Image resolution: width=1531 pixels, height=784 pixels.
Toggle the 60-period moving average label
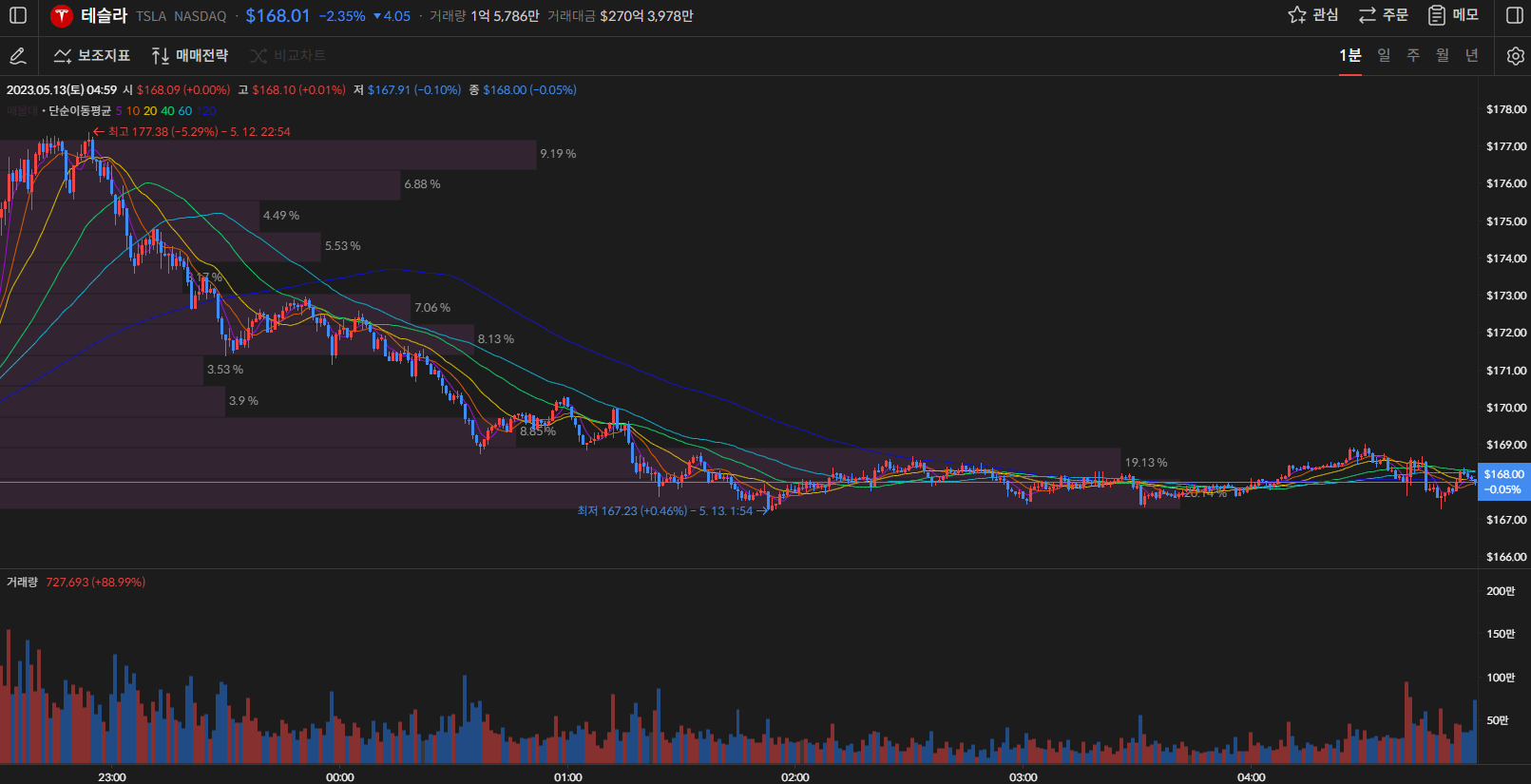[184, 111]
